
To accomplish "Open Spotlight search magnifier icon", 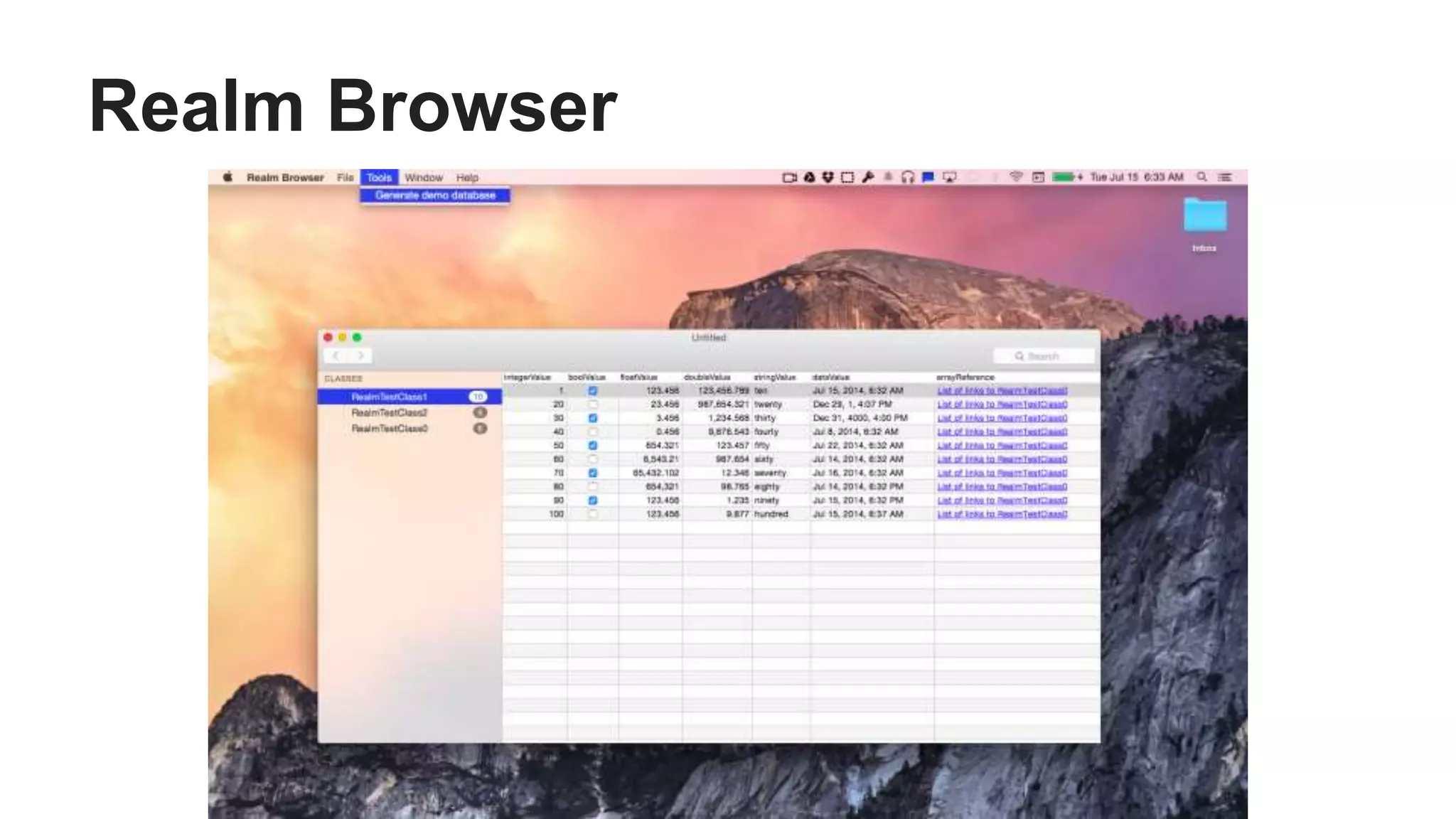I will coord(1201,177).
